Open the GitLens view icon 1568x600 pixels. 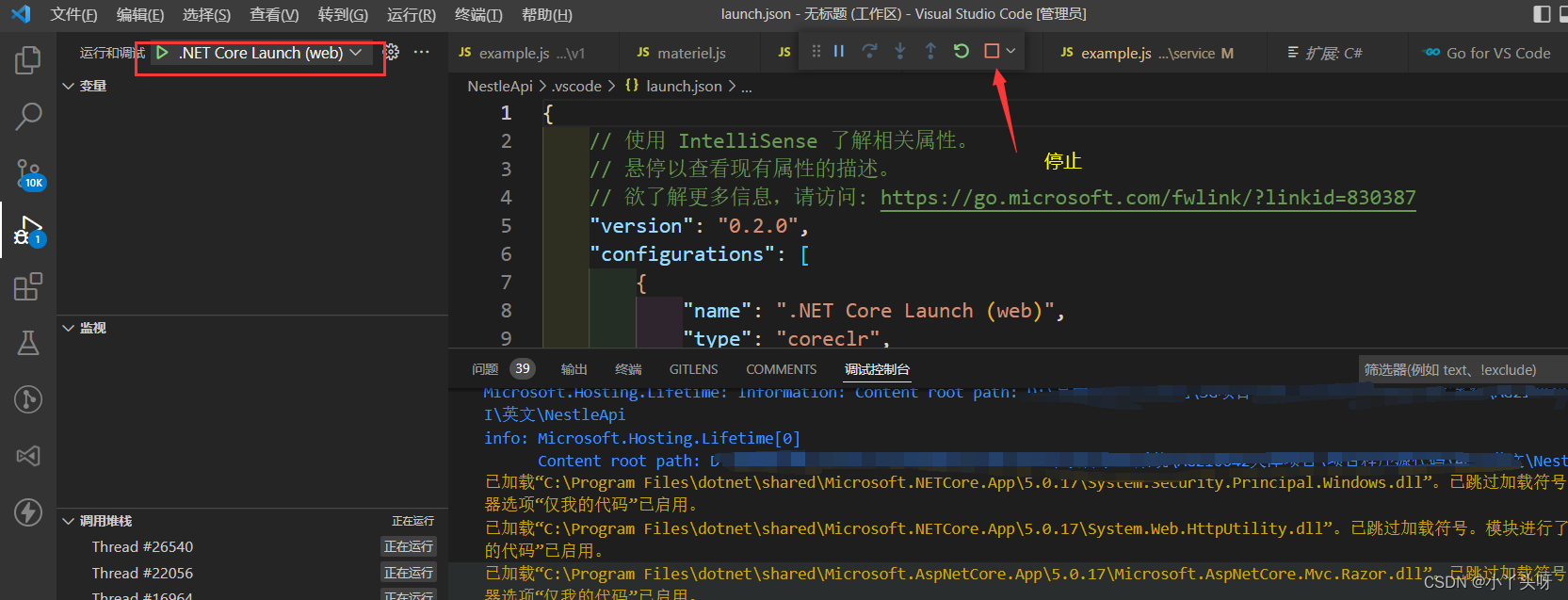coord(28,399)
